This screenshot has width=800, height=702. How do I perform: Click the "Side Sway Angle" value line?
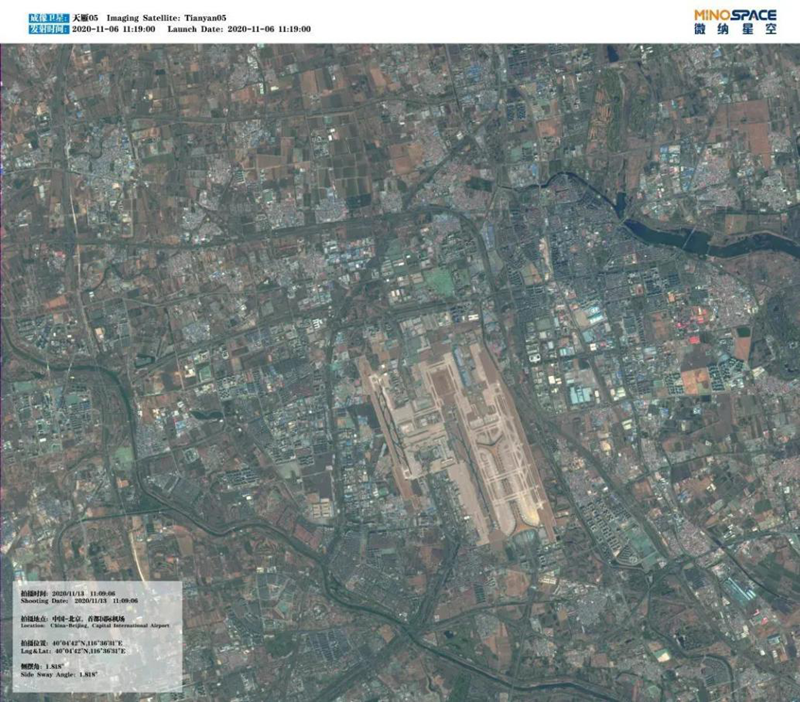point(62,677)
